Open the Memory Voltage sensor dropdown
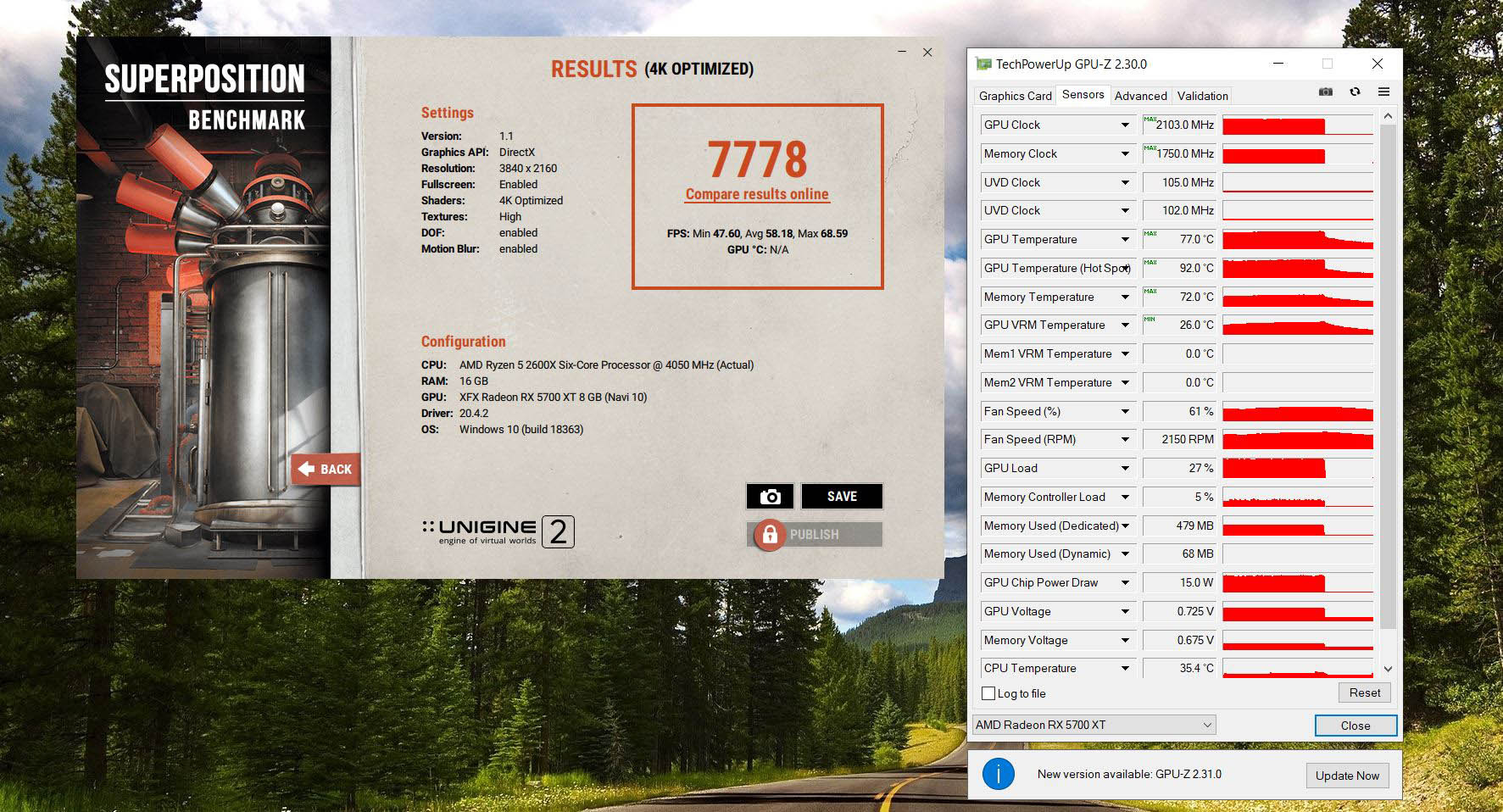 tap(1125, 640)
